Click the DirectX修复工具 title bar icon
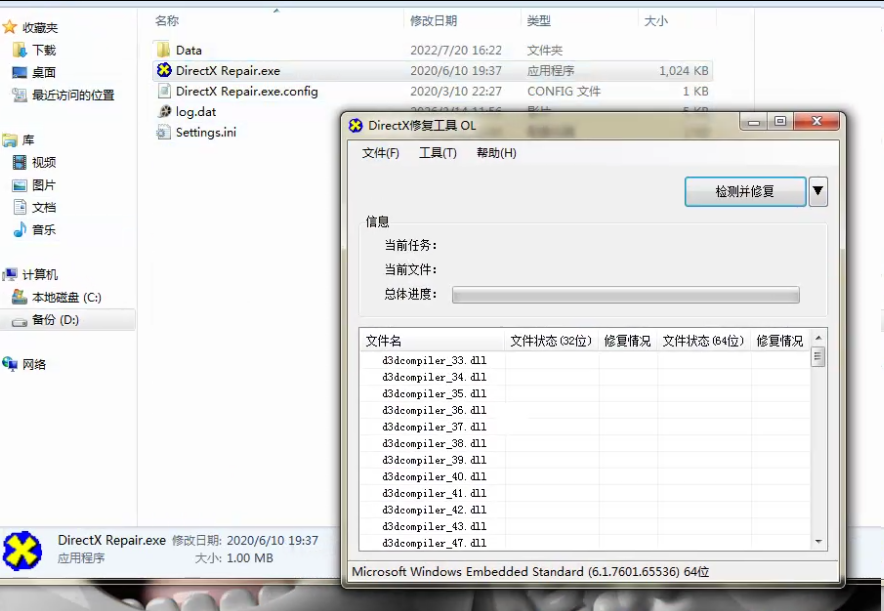Image resolution: width=884 pixels, height=611 pixels. coord(356,125)
